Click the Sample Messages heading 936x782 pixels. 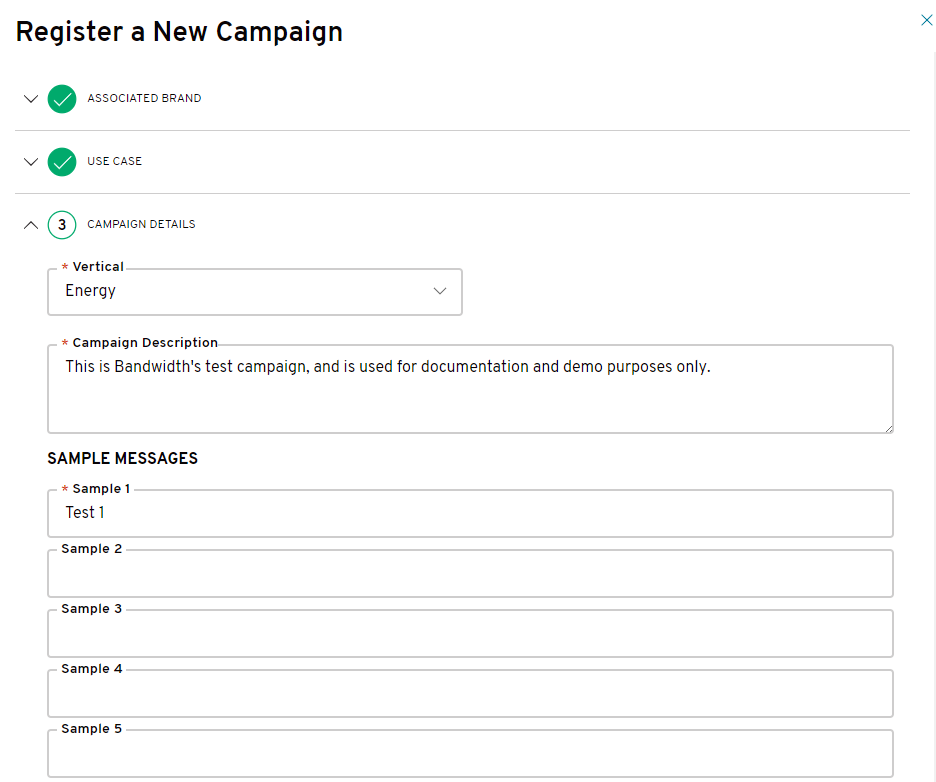122,458
